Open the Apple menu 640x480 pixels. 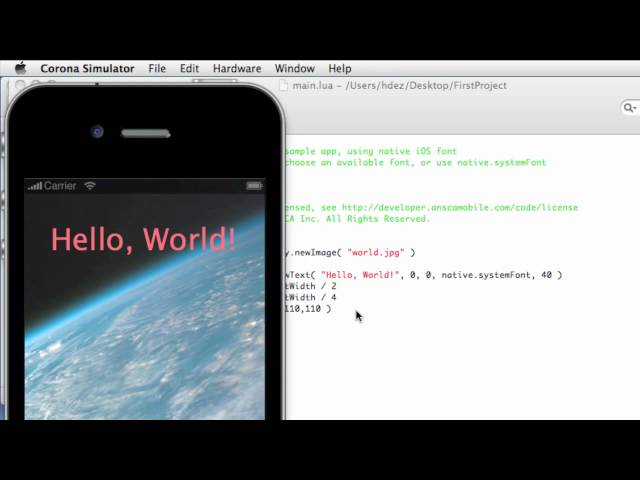(21, 68)
